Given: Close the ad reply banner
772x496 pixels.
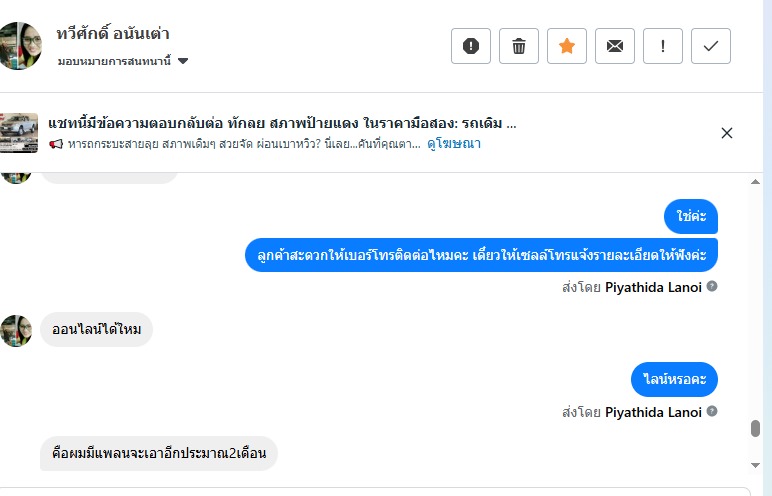Looking at the screenshot, I should (727, 133).
